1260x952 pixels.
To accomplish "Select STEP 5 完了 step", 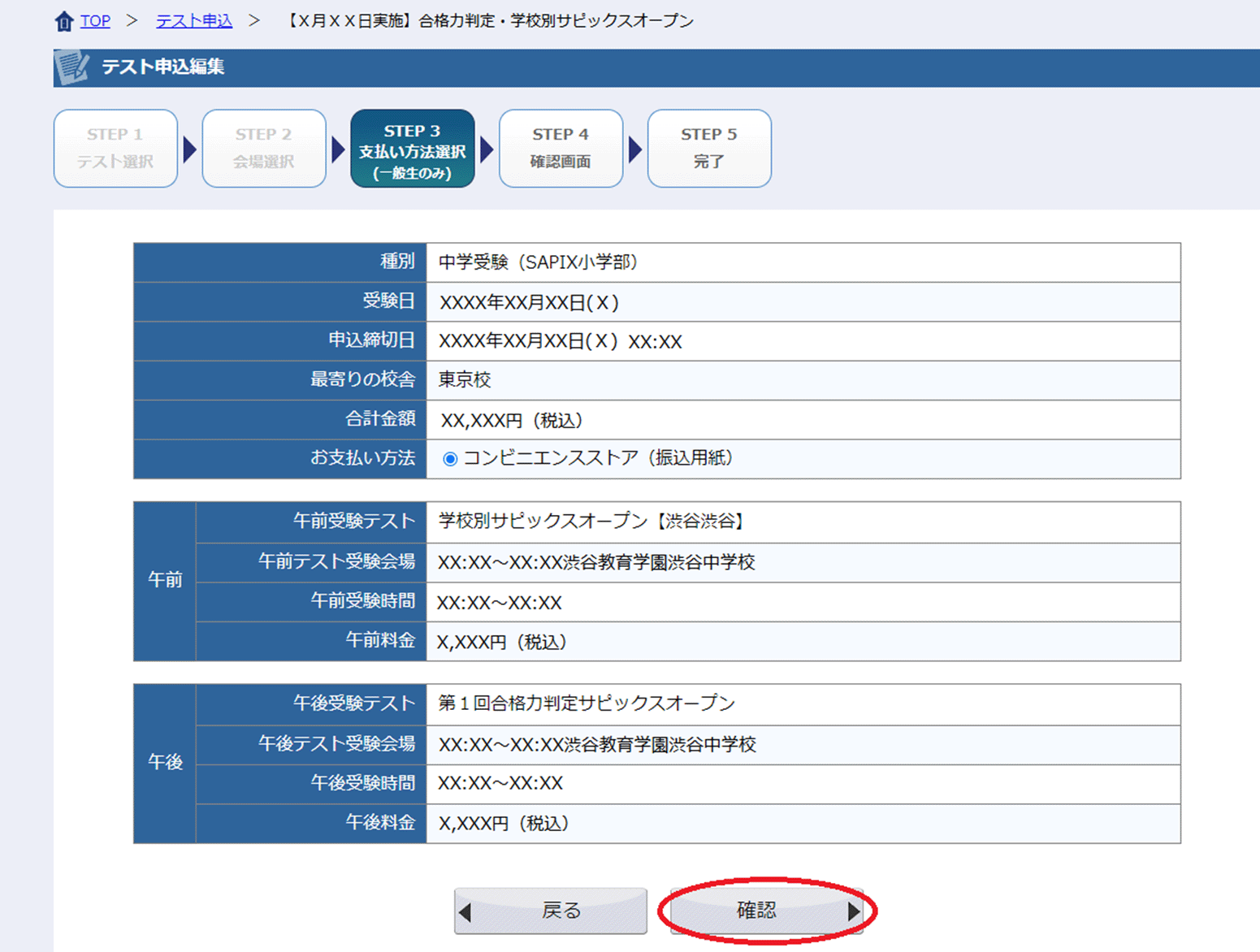I will tap(709, 149).
